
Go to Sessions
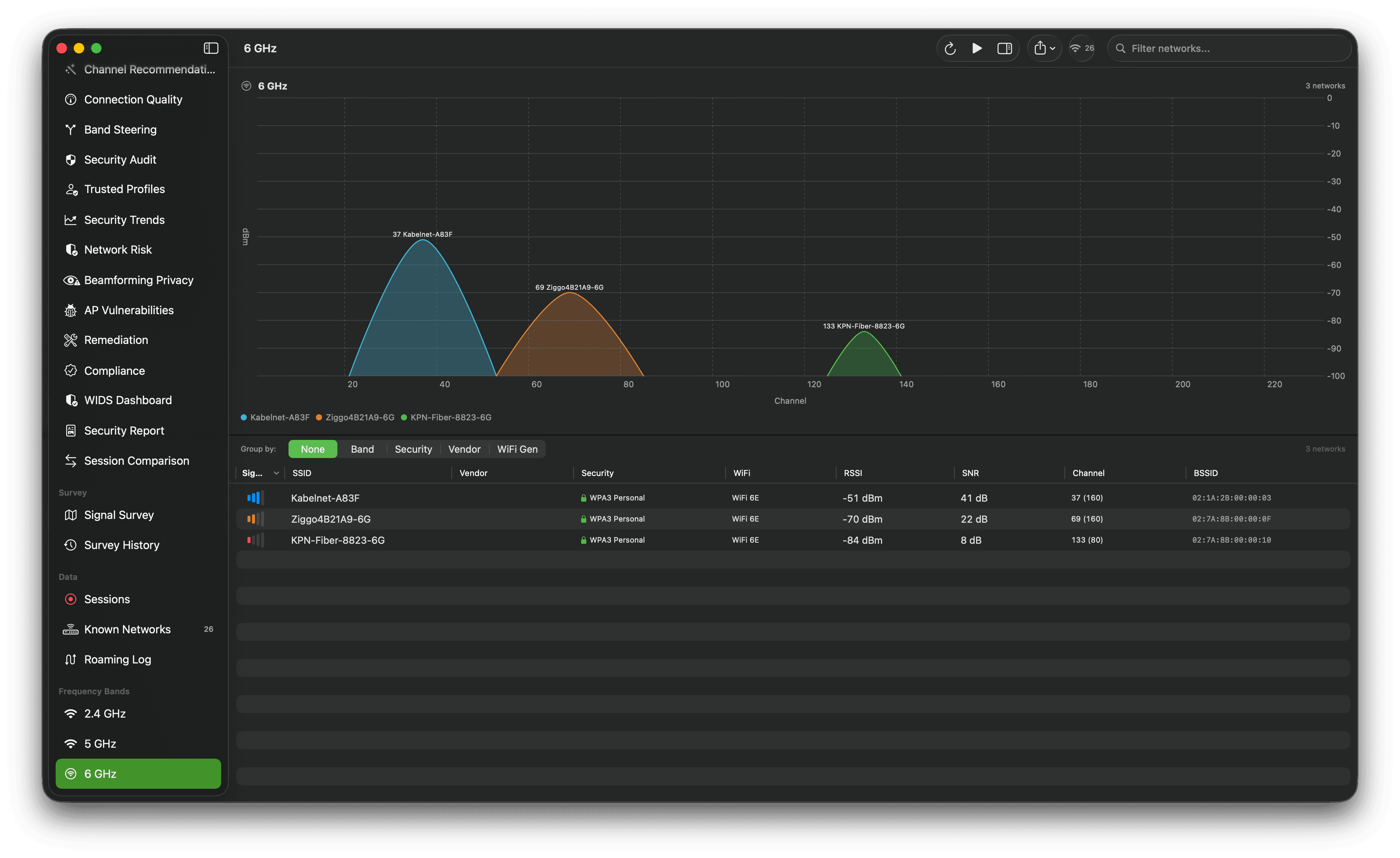point(139,599)
